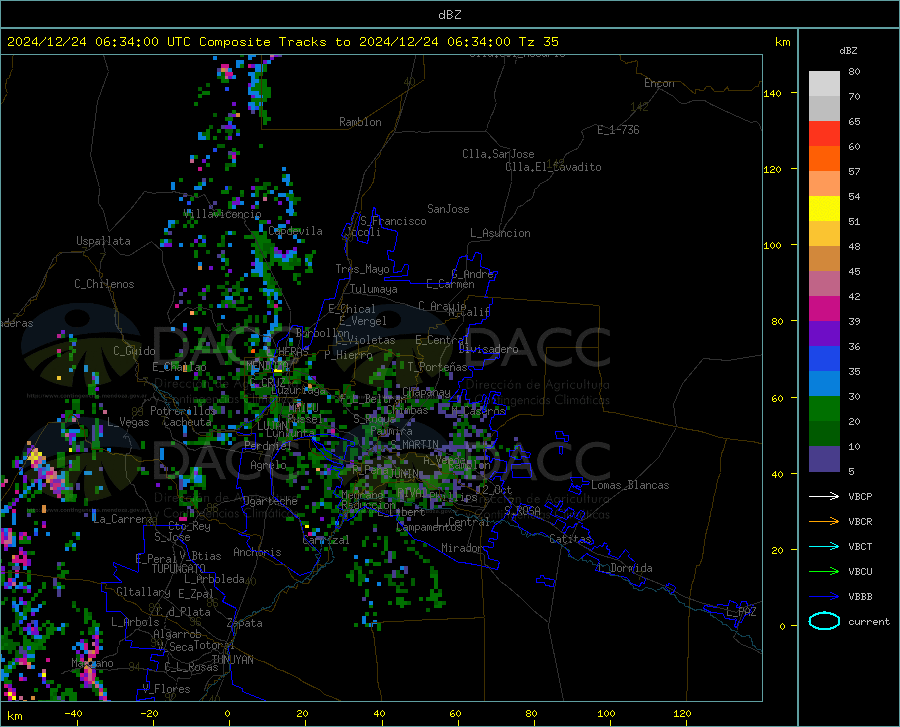Screen dimensions: 900x727
Task: Click the cyan 'current' ellipse icon
Action: point(824,621)
